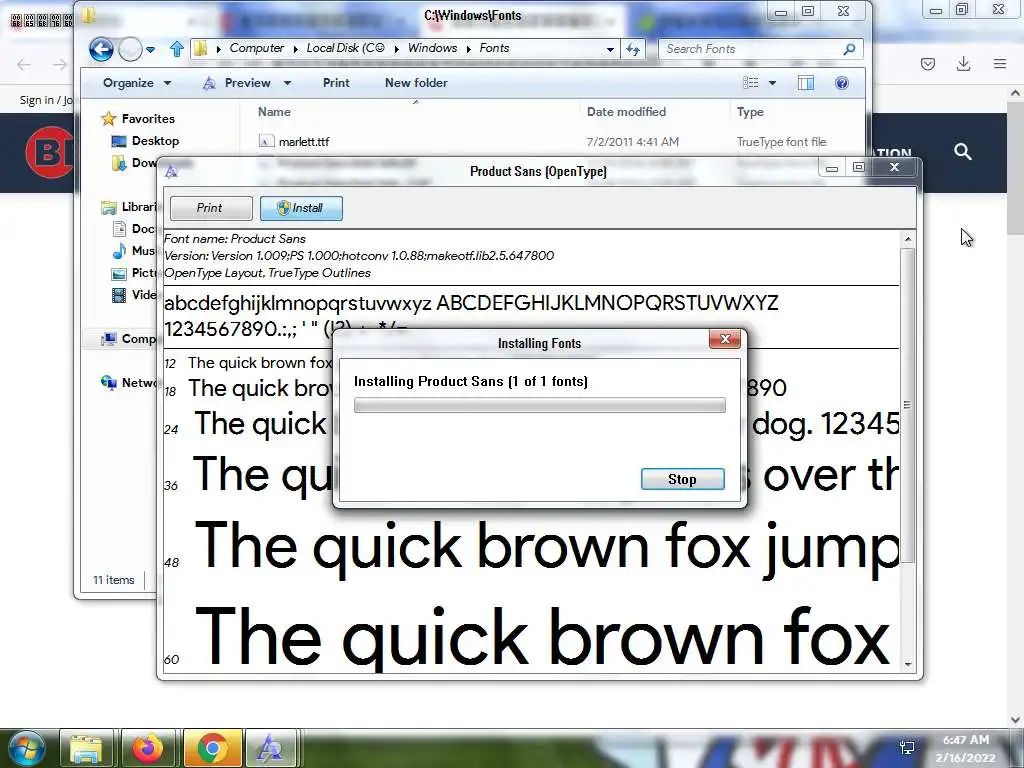Click the system tray clock

(x=965, y=749)
